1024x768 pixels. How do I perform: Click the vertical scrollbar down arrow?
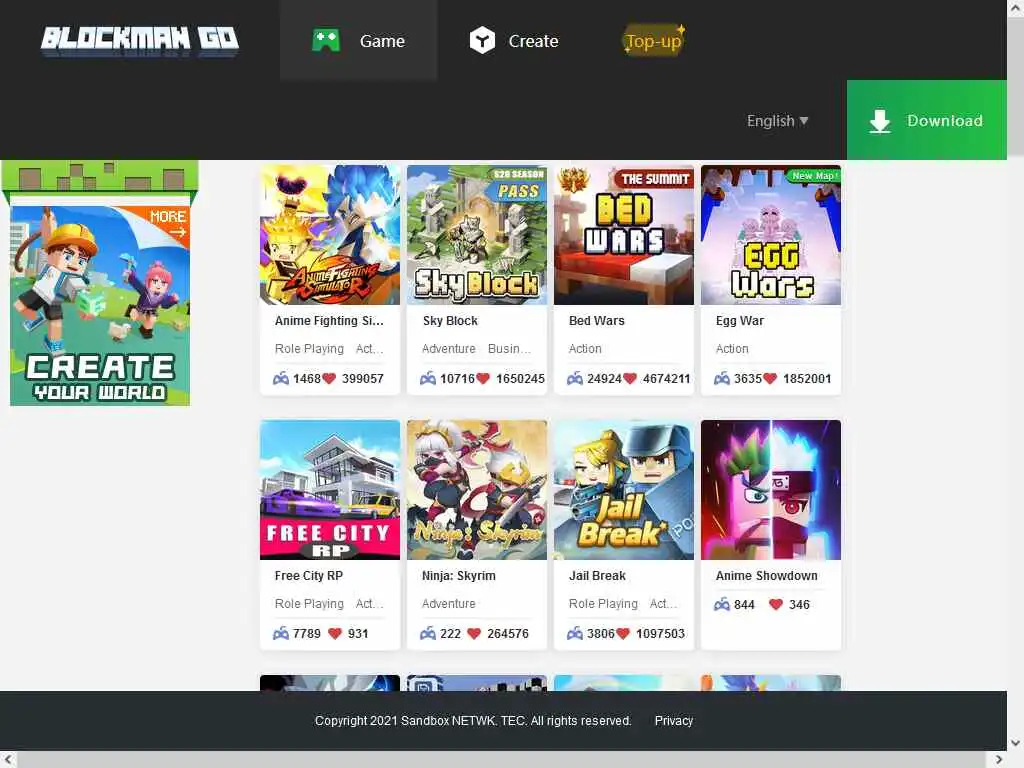click(x=1016, y=743)
